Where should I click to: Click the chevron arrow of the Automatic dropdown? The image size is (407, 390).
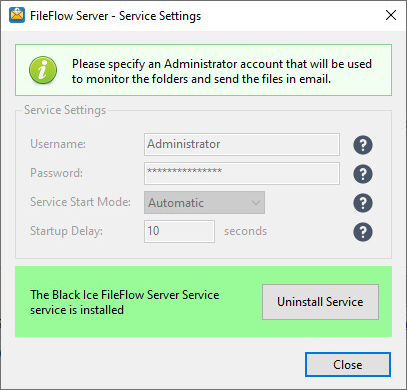click(x=256, y=202)
